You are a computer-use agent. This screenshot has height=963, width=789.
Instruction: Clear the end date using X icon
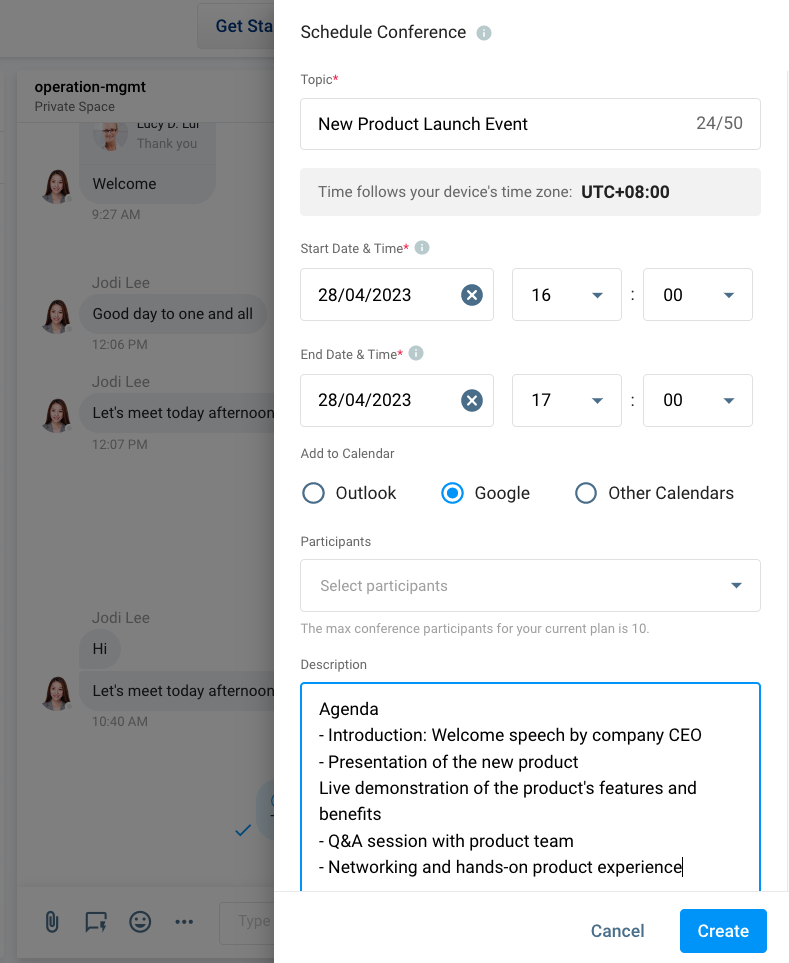472,400
